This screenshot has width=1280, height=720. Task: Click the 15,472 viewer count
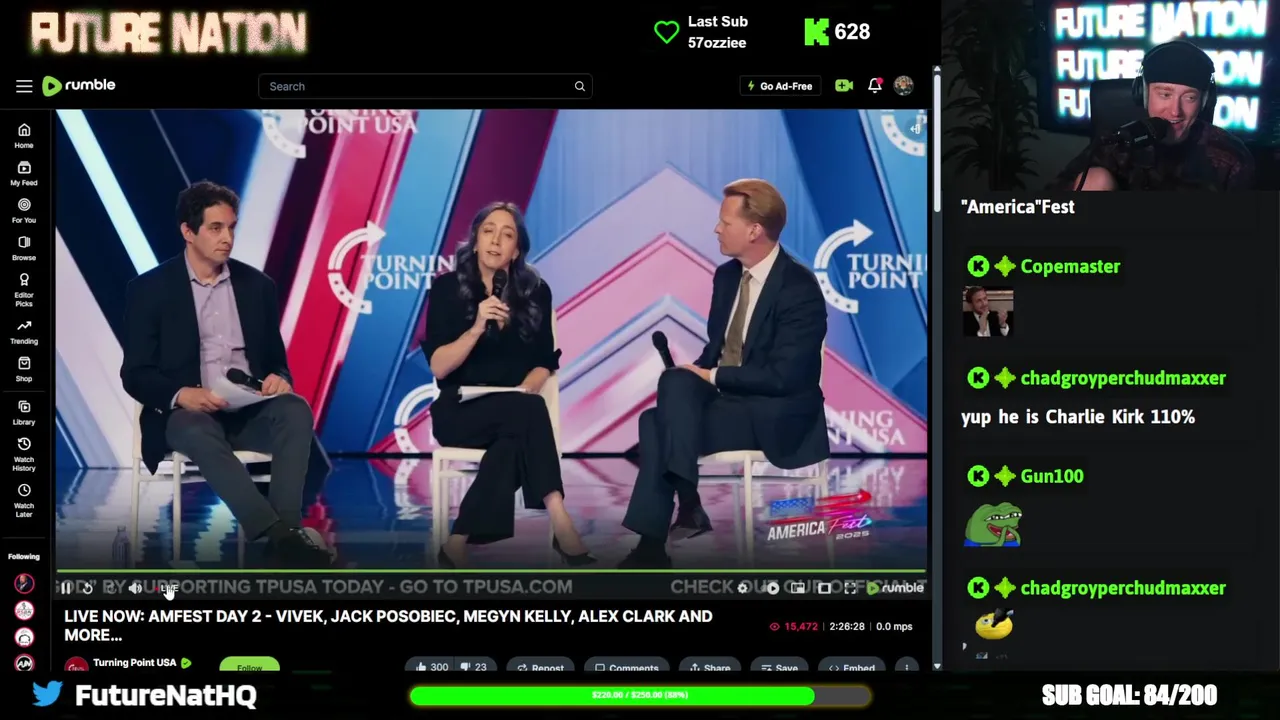793,626
